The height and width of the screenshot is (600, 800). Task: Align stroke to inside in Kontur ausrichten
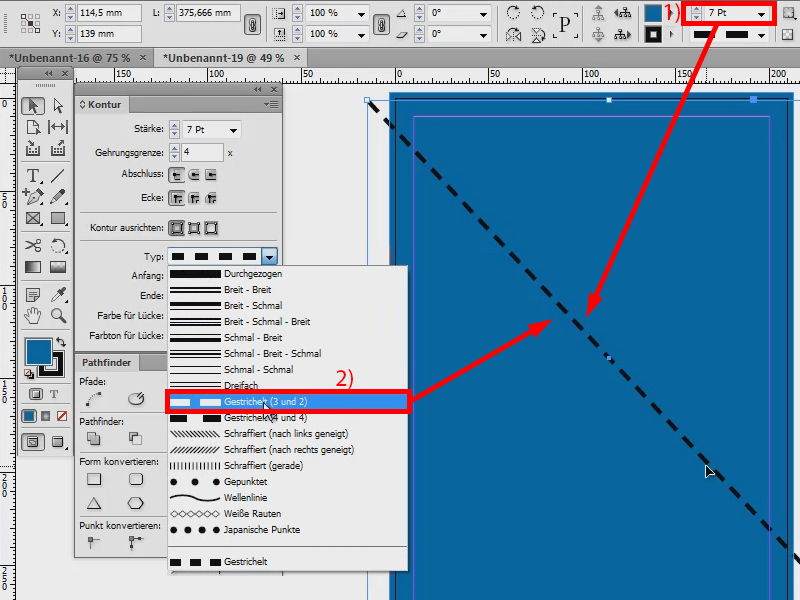(x=194, y=228)
